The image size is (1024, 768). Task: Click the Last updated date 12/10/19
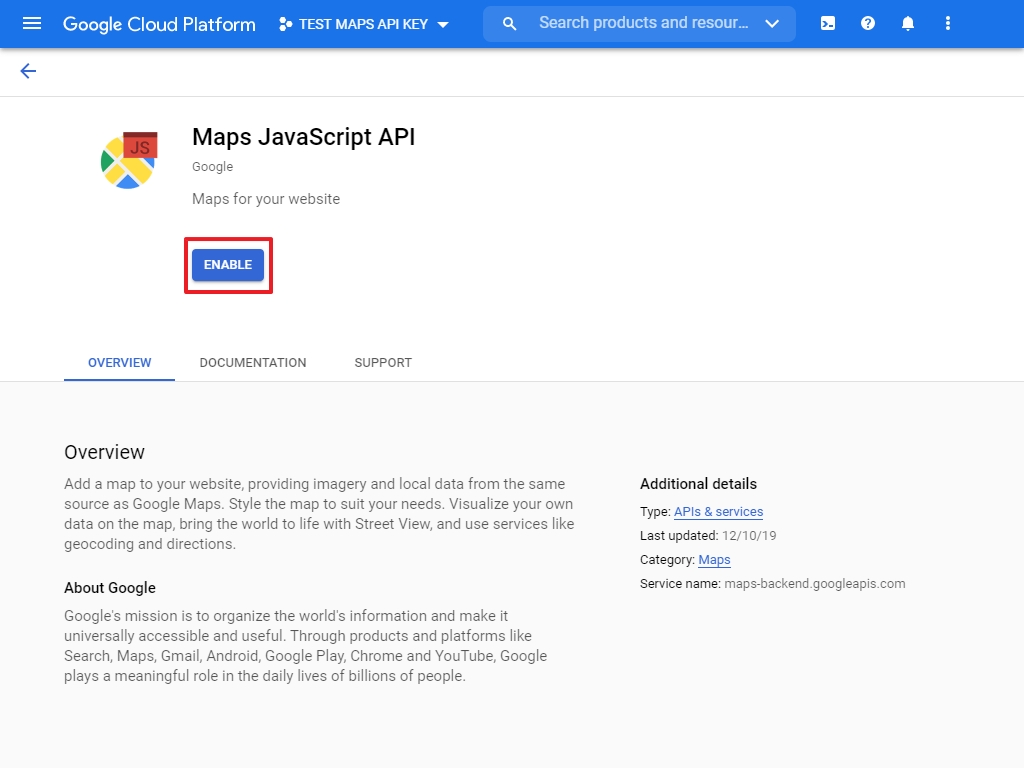point(749,536)
